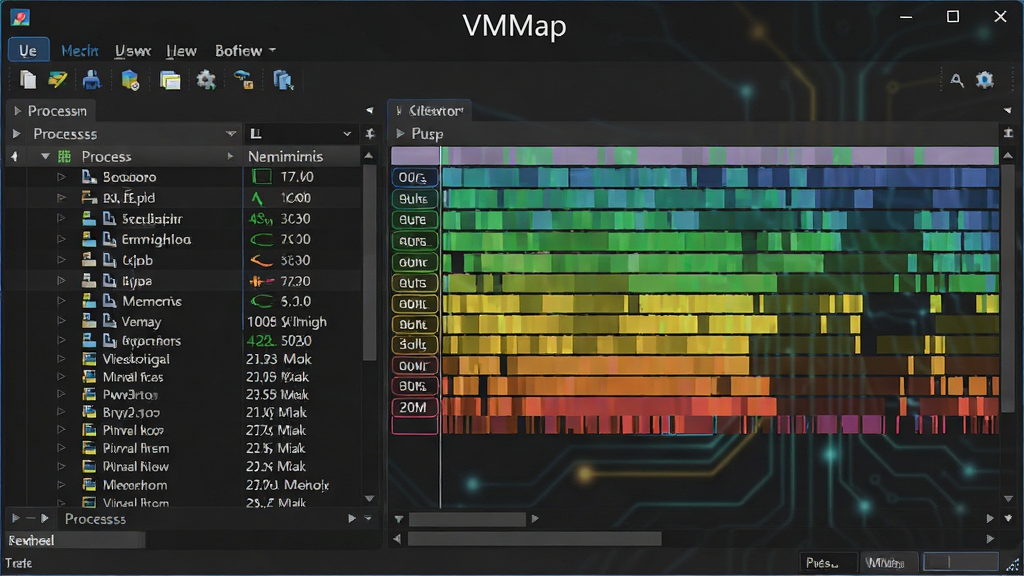The image size is (1024, 576).
Task: Click the 27.70J Meholx value
Action: point(287,485)
